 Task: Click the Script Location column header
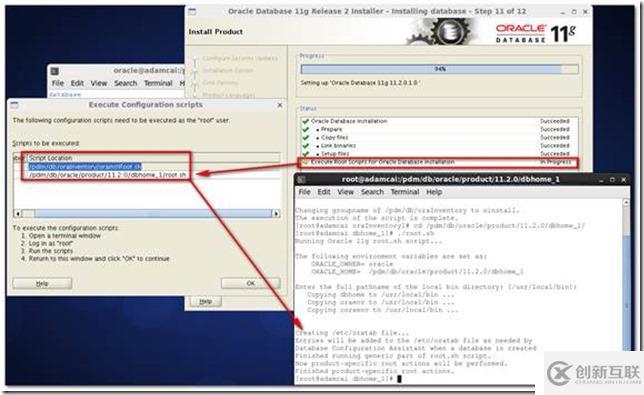point(154,158)
